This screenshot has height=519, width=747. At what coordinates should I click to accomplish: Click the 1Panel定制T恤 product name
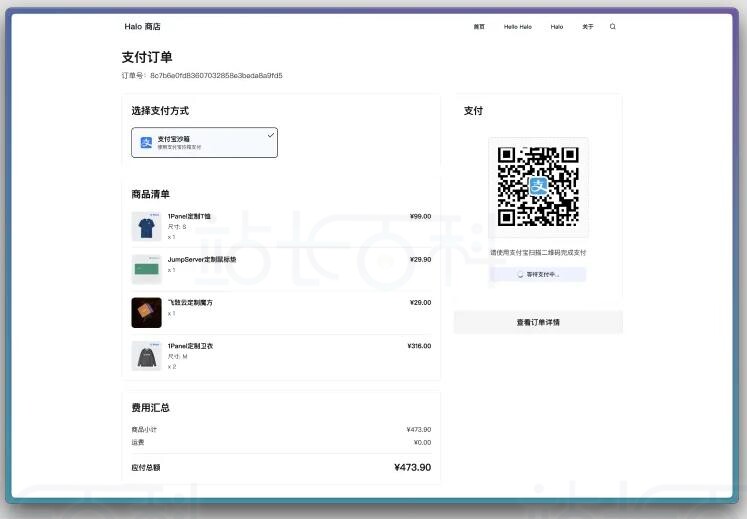189,216
